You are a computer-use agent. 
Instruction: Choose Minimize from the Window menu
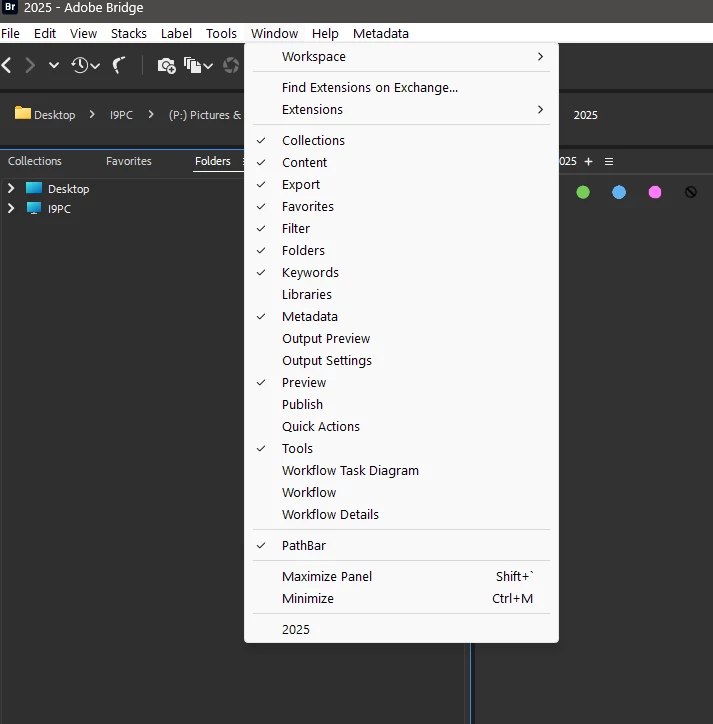(x=401, y=599)
